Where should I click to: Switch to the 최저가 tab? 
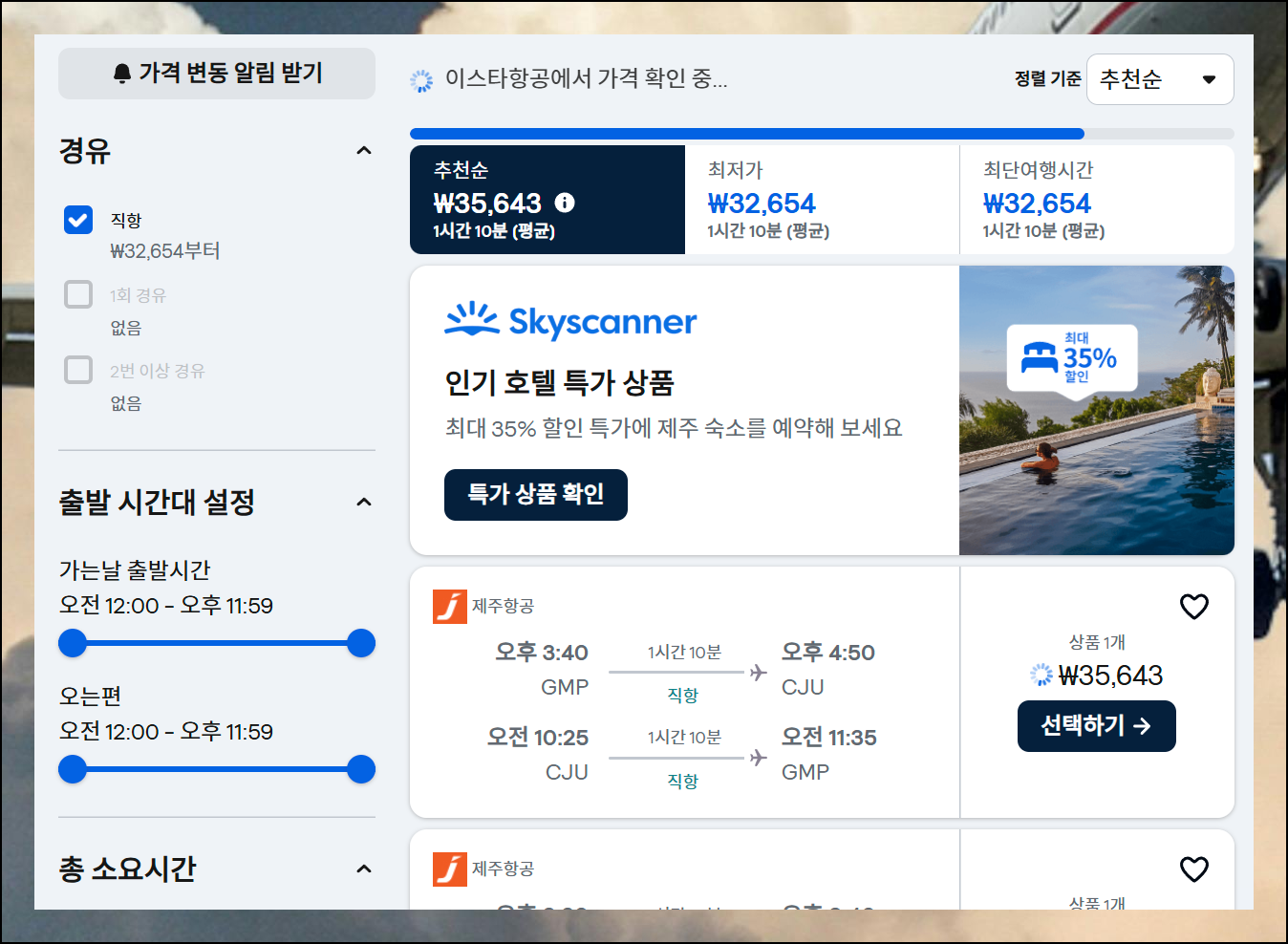(822, 200)
